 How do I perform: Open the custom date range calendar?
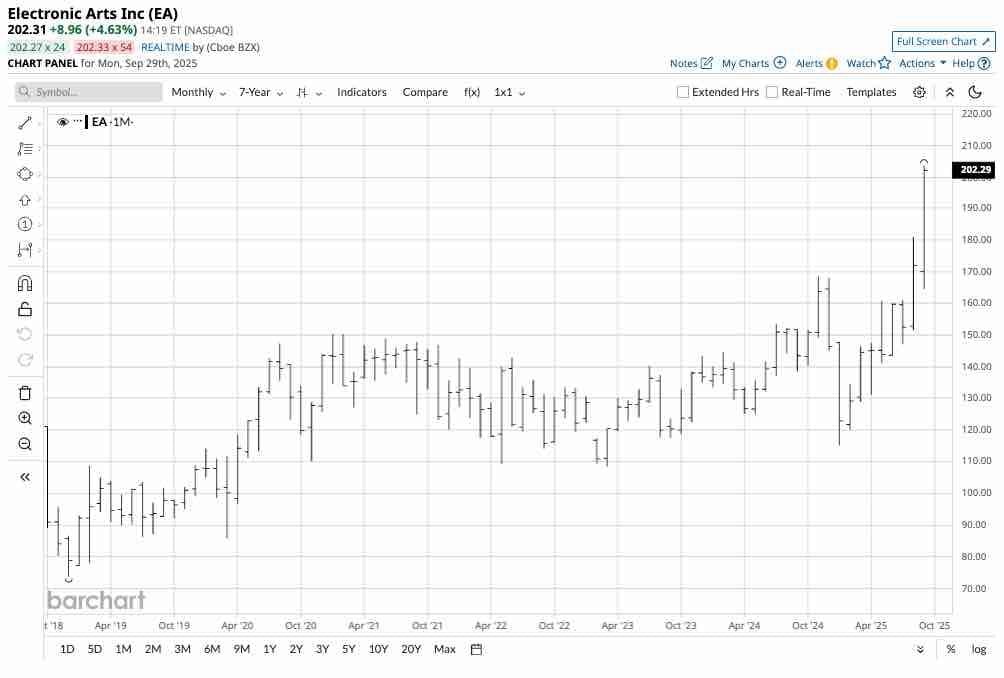[x=476, y=649]
